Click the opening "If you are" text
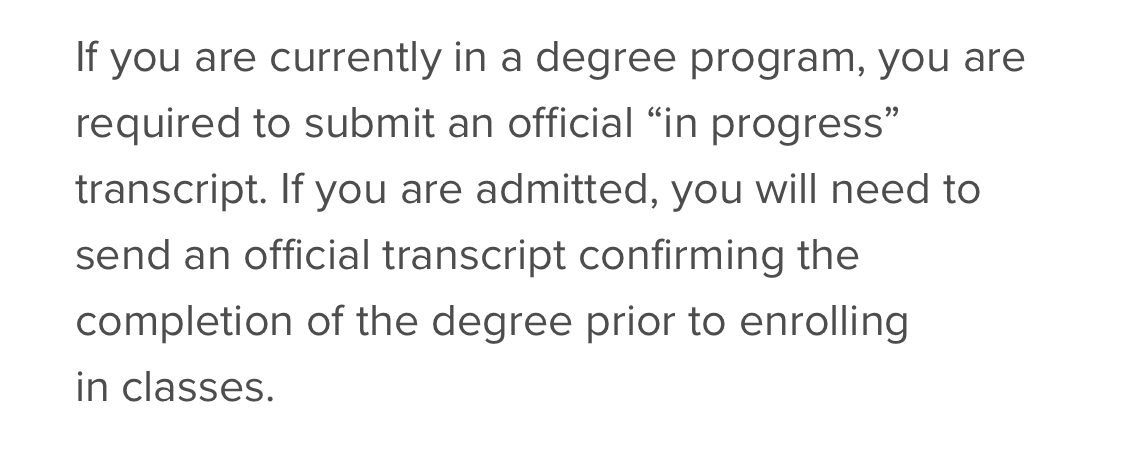This screenshot has height=454, width=1125. (166, 60)
